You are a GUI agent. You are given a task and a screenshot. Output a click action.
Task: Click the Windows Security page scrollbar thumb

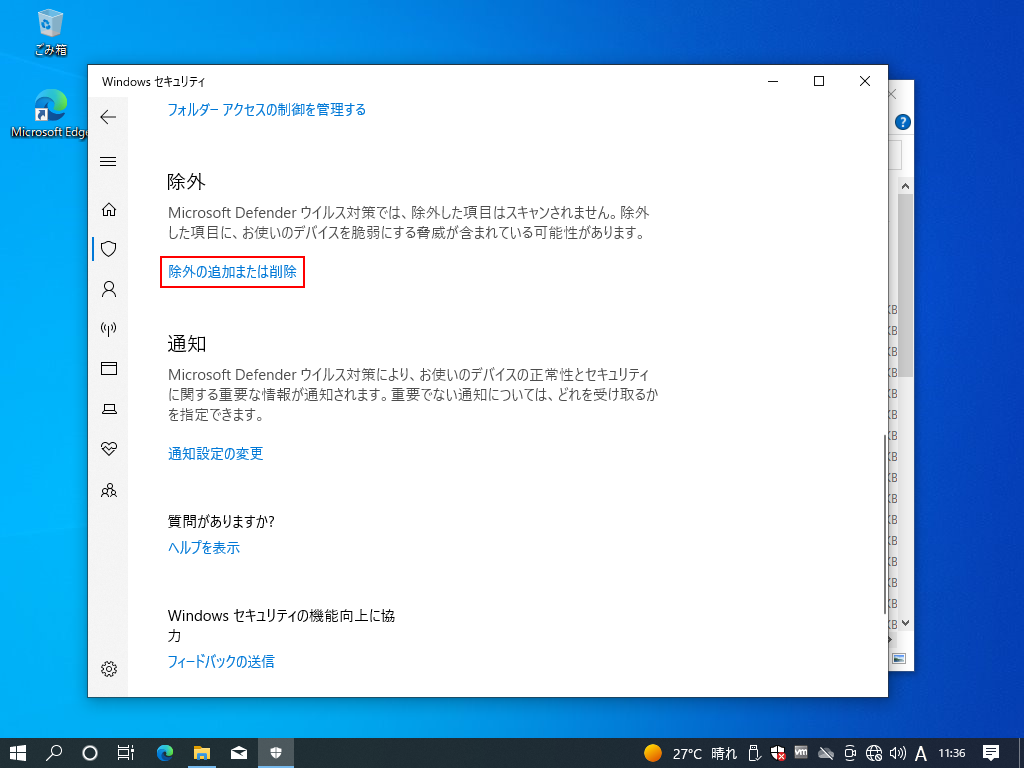click(885, 524)
